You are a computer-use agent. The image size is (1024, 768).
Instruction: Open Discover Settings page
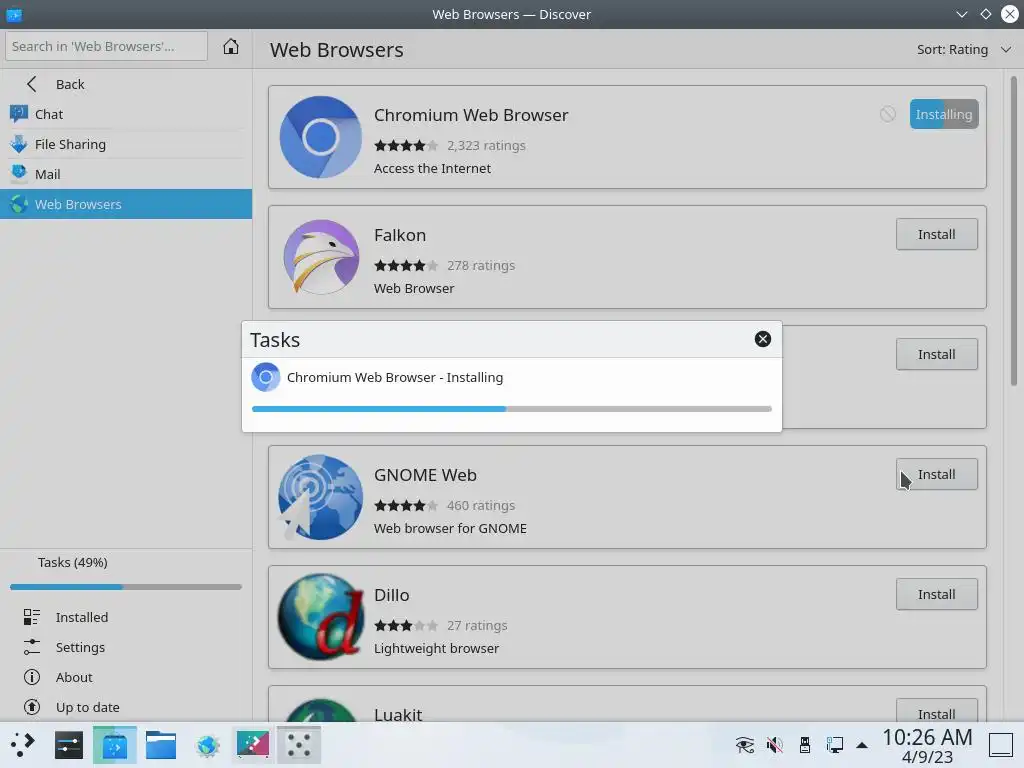(126, 647)
